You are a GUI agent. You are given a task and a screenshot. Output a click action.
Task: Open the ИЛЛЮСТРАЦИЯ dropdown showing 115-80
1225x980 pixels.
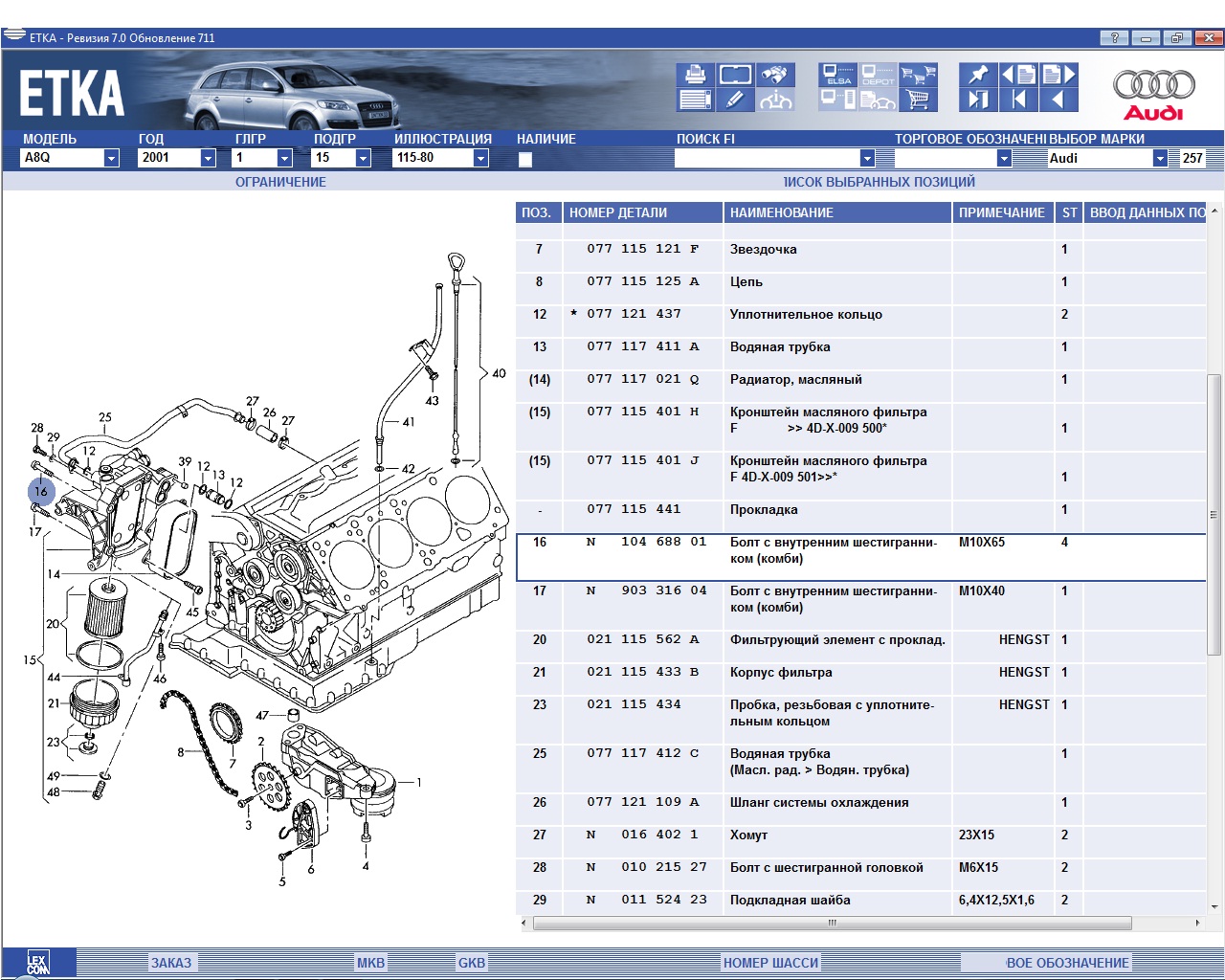480,158
